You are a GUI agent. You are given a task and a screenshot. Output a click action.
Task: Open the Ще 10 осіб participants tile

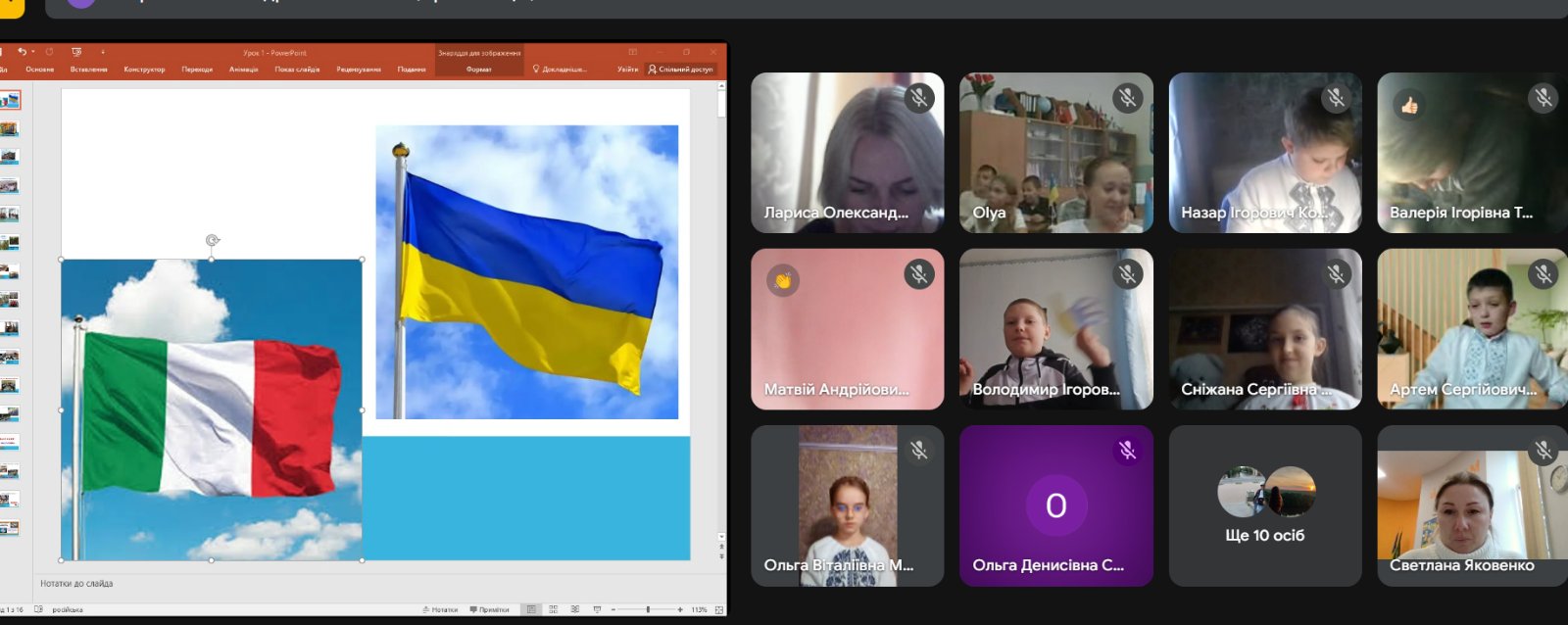pos(1265,505)
